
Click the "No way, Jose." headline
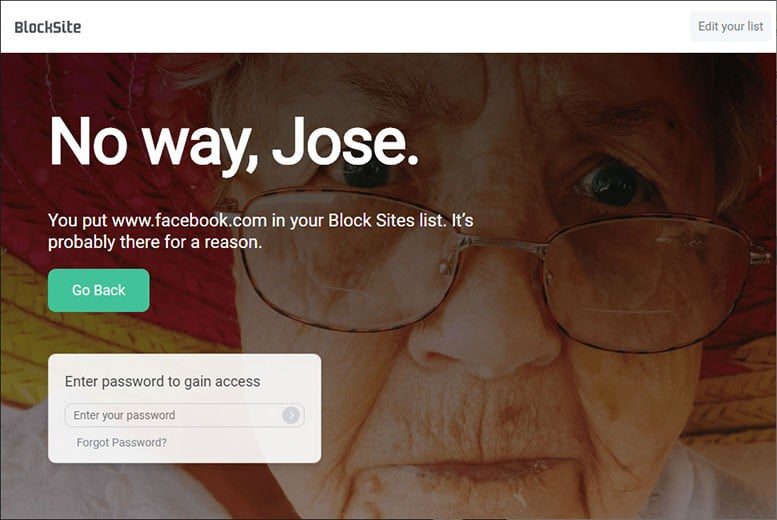coord(234,144)
